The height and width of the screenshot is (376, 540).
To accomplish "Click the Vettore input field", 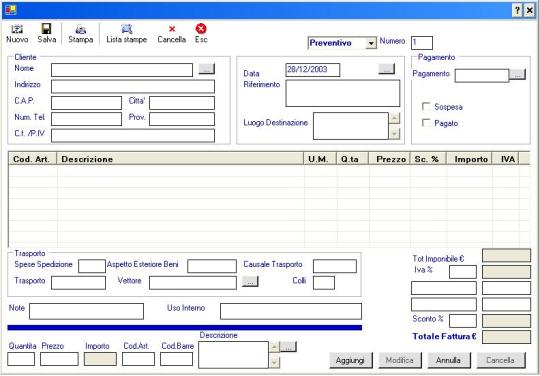I will click(193, 283).
